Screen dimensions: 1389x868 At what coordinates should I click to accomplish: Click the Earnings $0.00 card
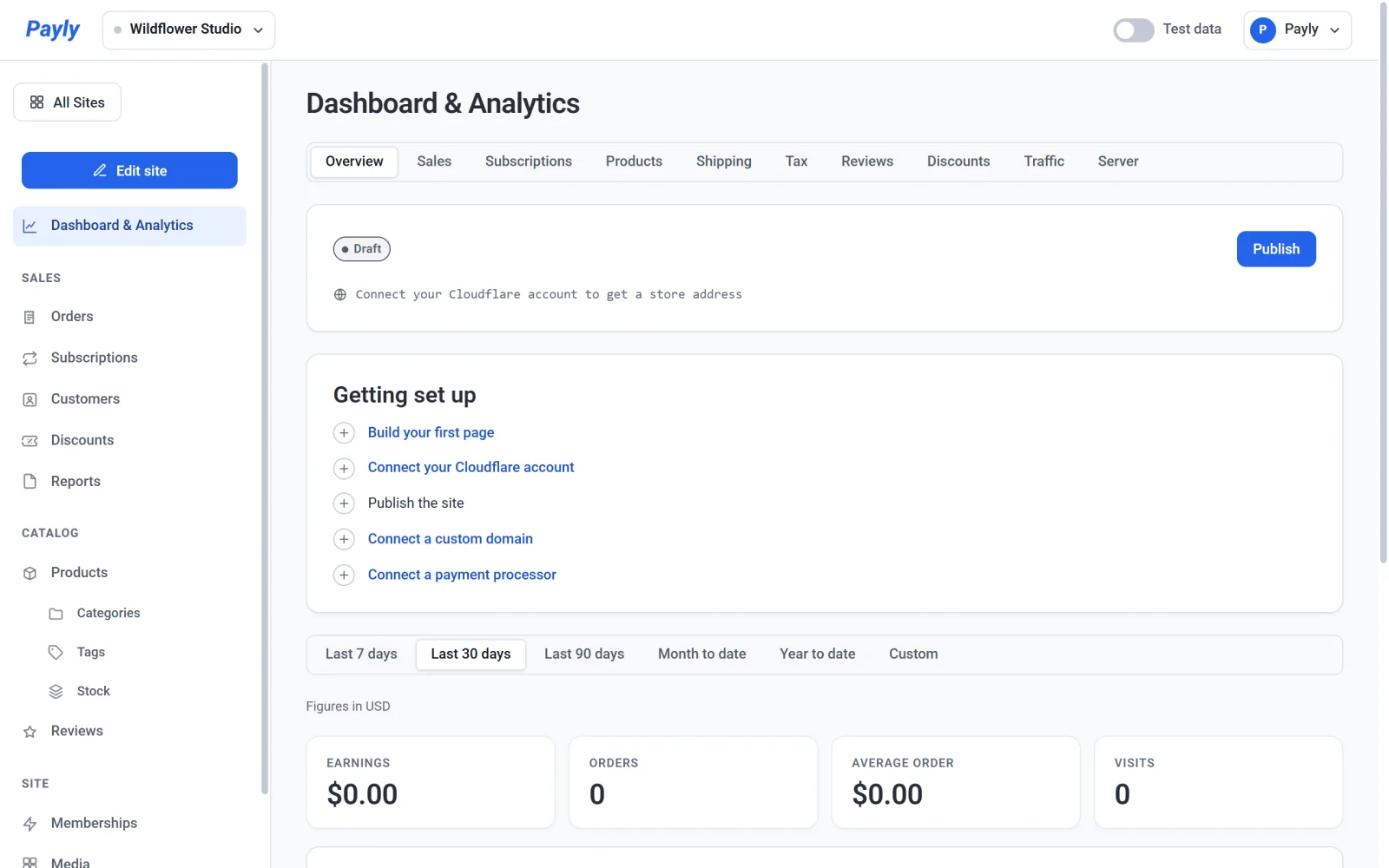tap(431, 782)
